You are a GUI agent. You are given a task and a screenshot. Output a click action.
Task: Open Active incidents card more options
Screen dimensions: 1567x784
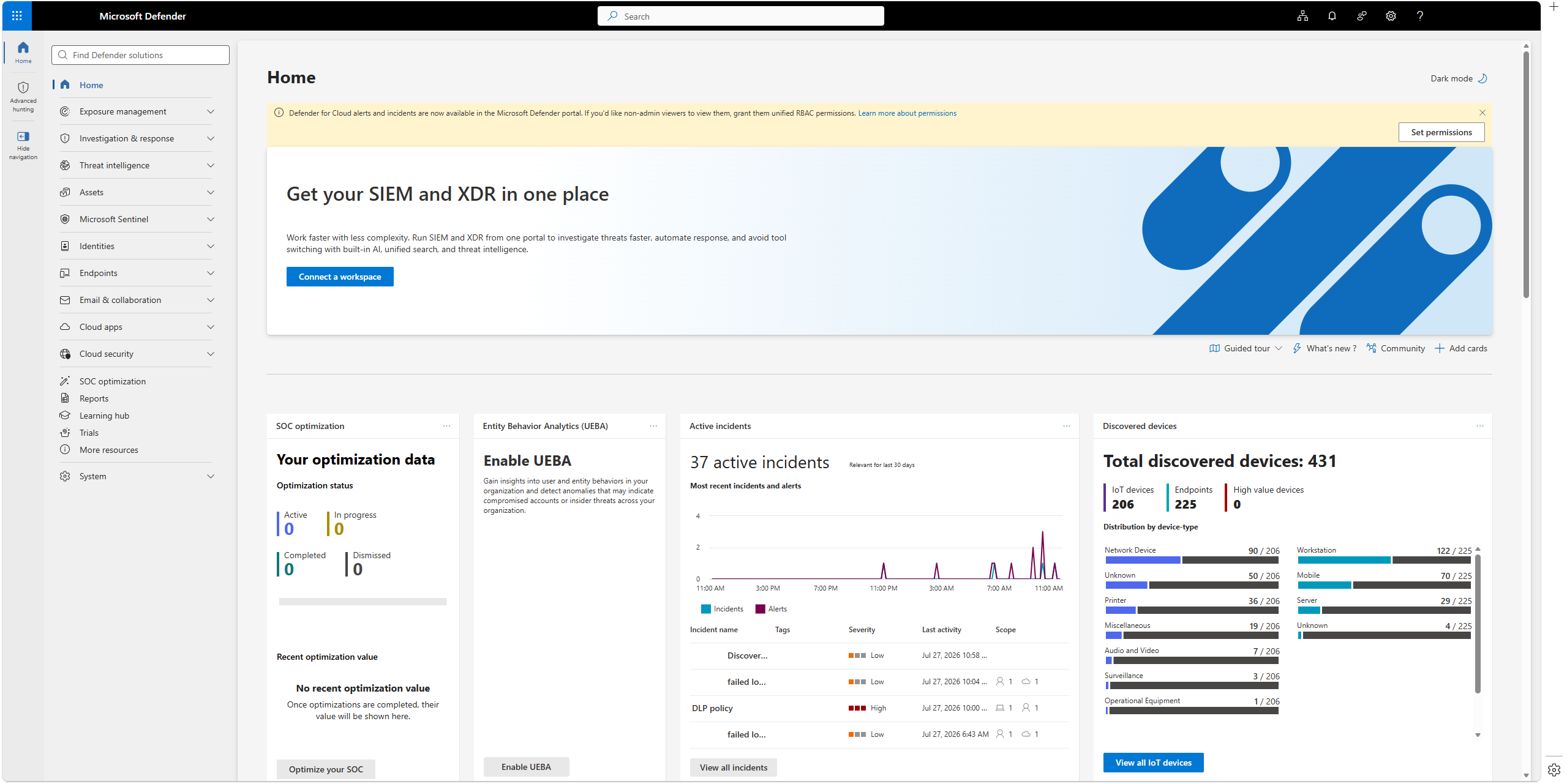coord(1067,426)
